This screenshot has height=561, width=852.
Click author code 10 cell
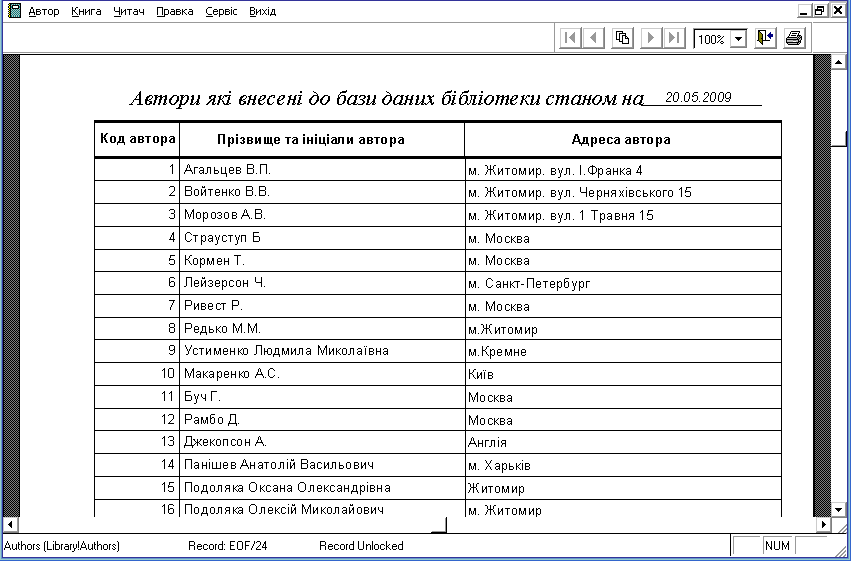coord(137,373)
